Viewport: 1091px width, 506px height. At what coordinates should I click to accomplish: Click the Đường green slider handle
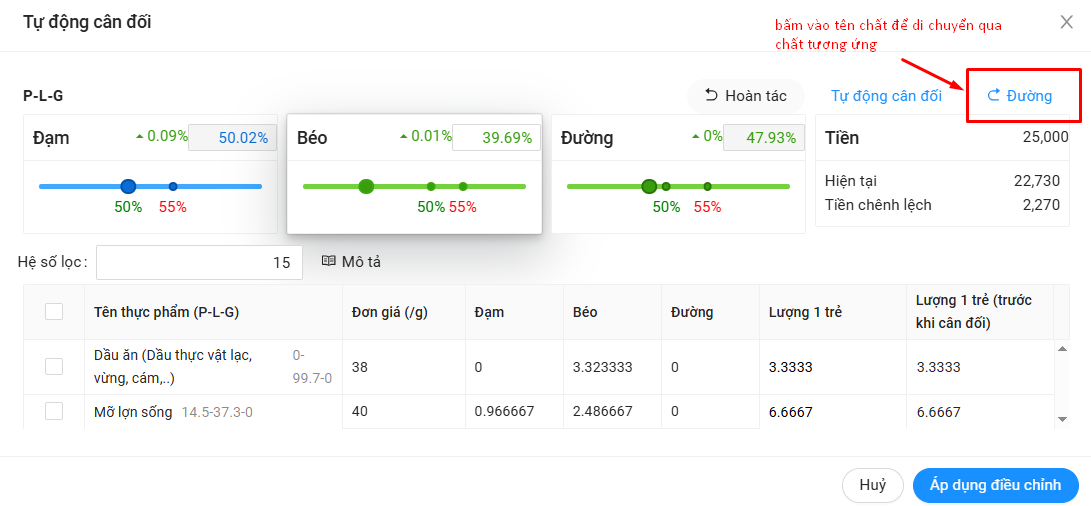pos(649,186)
